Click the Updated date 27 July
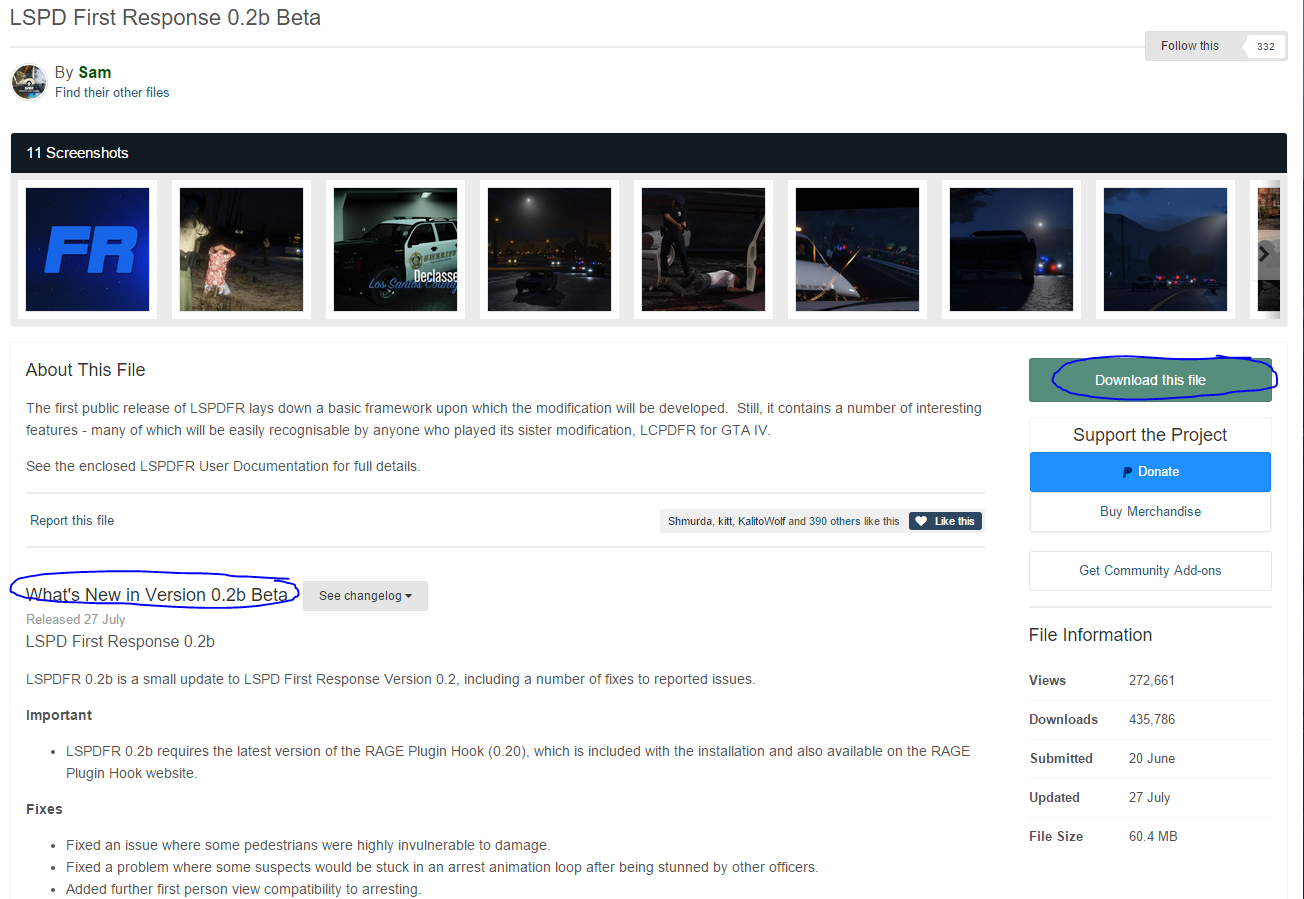Image resolution: width=1304 pixels, height=899 pixels. (1150, 798)
